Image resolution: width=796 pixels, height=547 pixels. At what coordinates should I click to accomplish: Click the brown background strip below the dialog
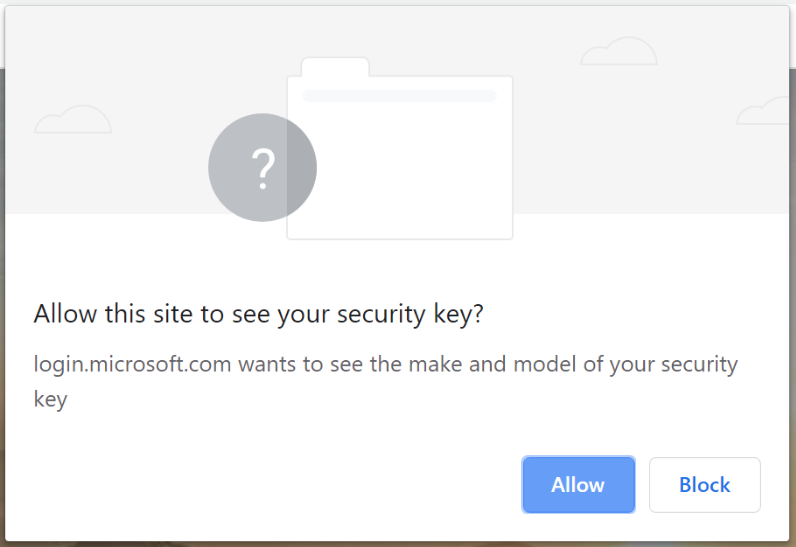click(x=400, y=544)
